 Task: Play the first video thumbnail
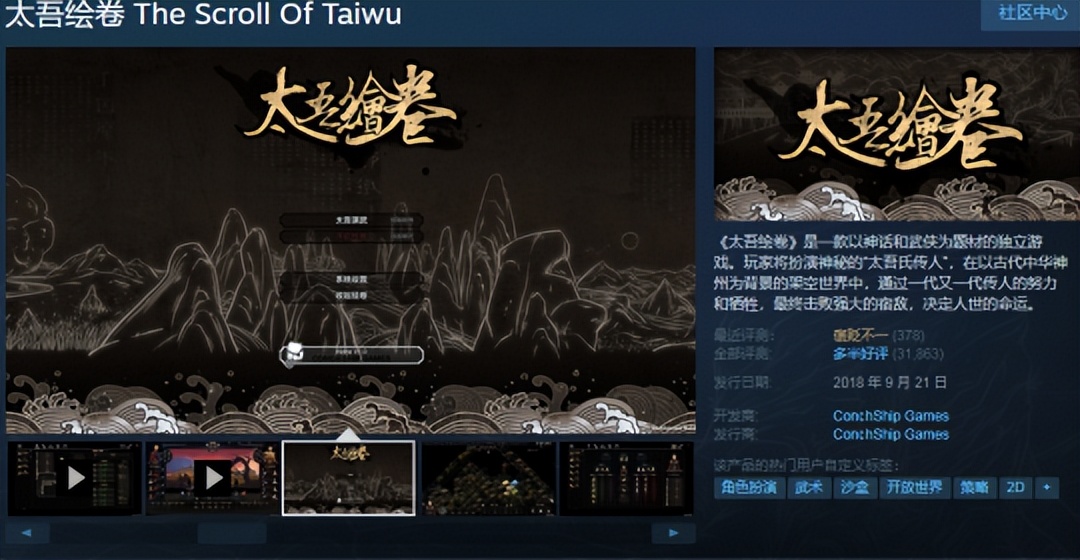[x=74, y=478]
